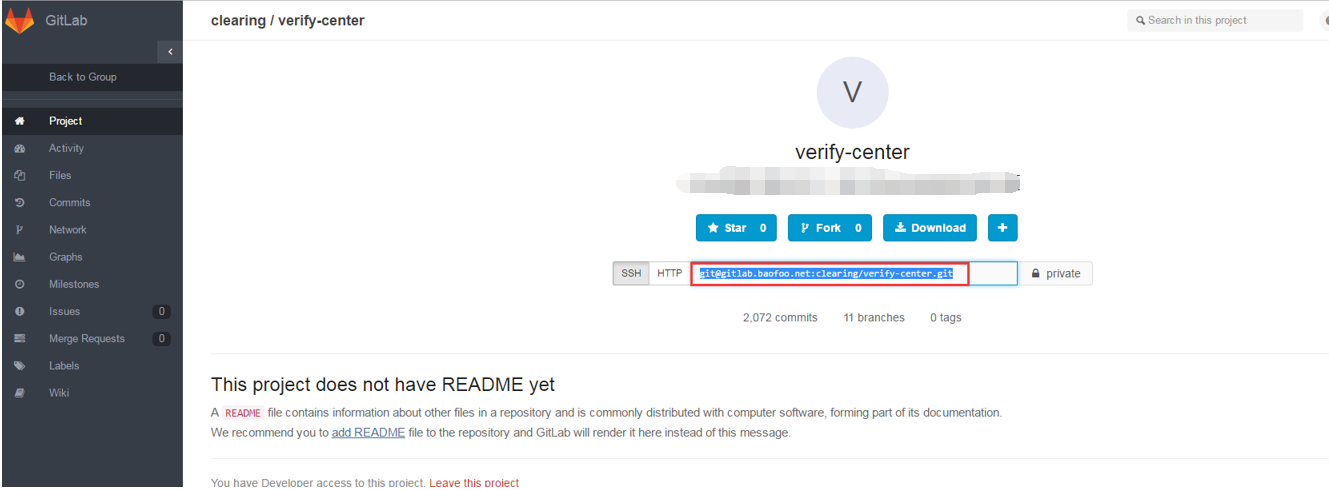Image resolution: width=1329 pixels, height=490 pixels.
Task: Click the Milestones clock icon
Action: click(x=19, y=285)
